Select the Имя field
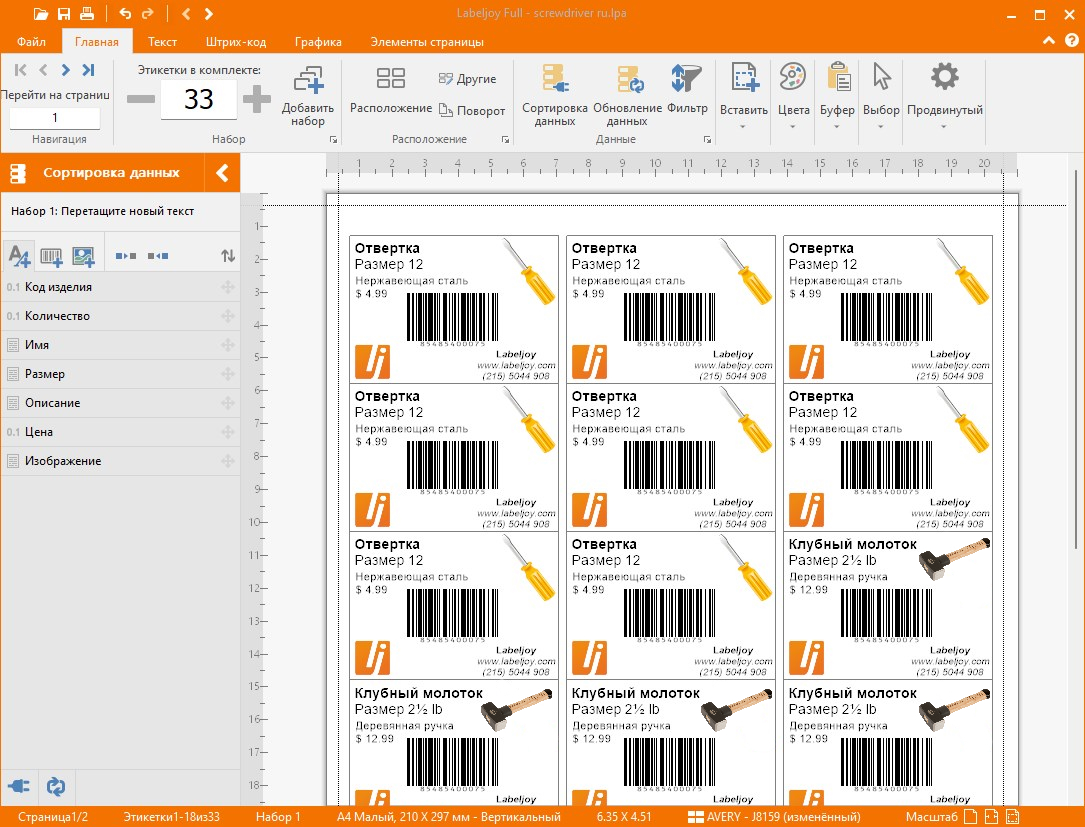This screenshot has height=827, width=1085. coord(120,345)
